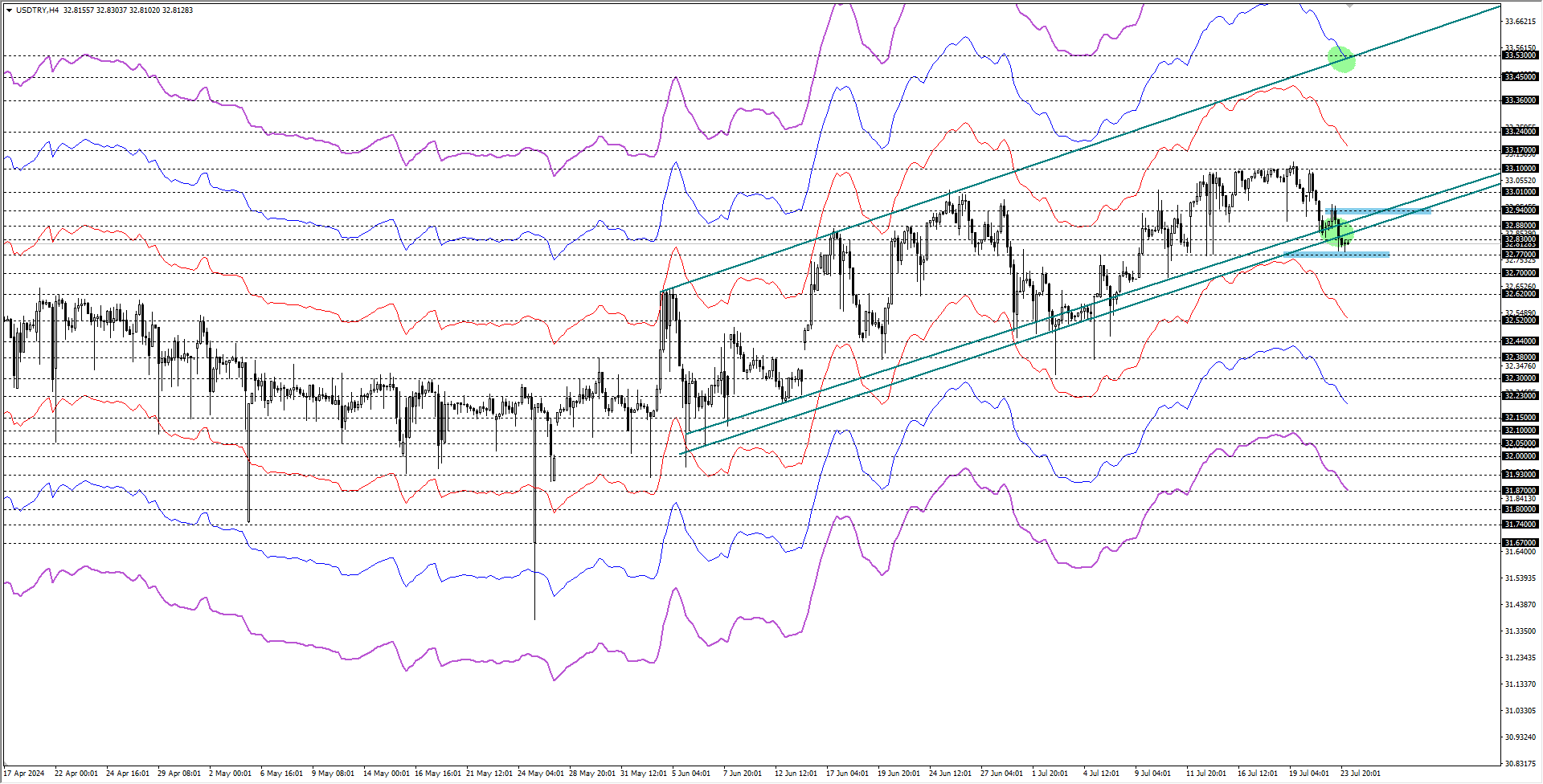Click the 32.10000 price level label
The image size is (1543, 784).
point(1520,431)
